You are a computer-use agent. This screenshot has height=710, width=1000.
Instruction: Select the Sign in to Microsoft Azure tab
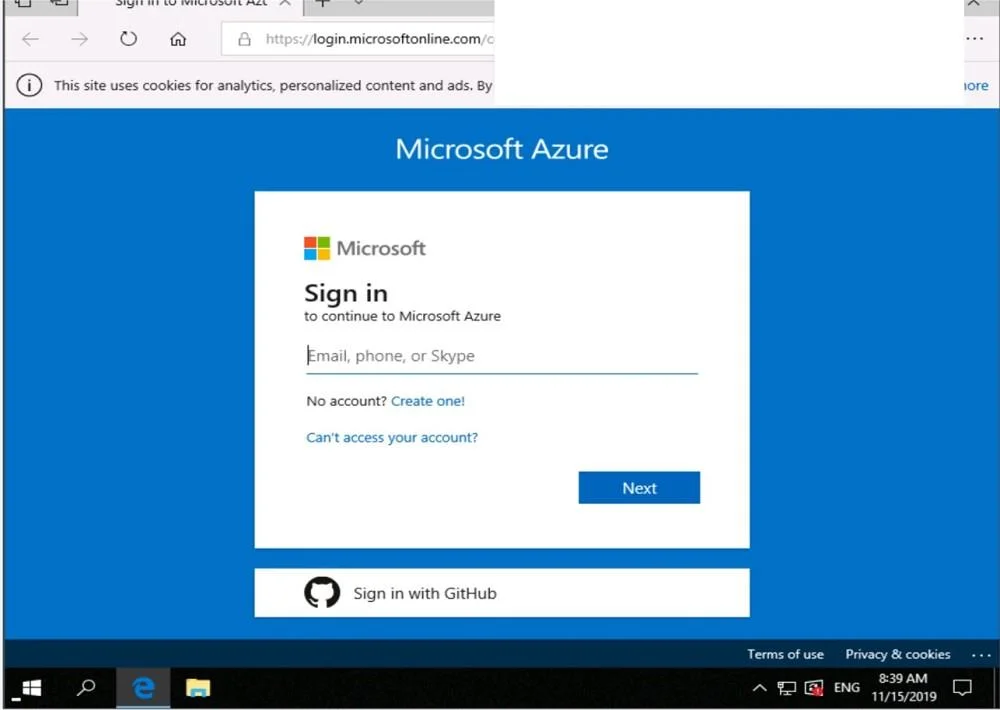coord(191,4)
